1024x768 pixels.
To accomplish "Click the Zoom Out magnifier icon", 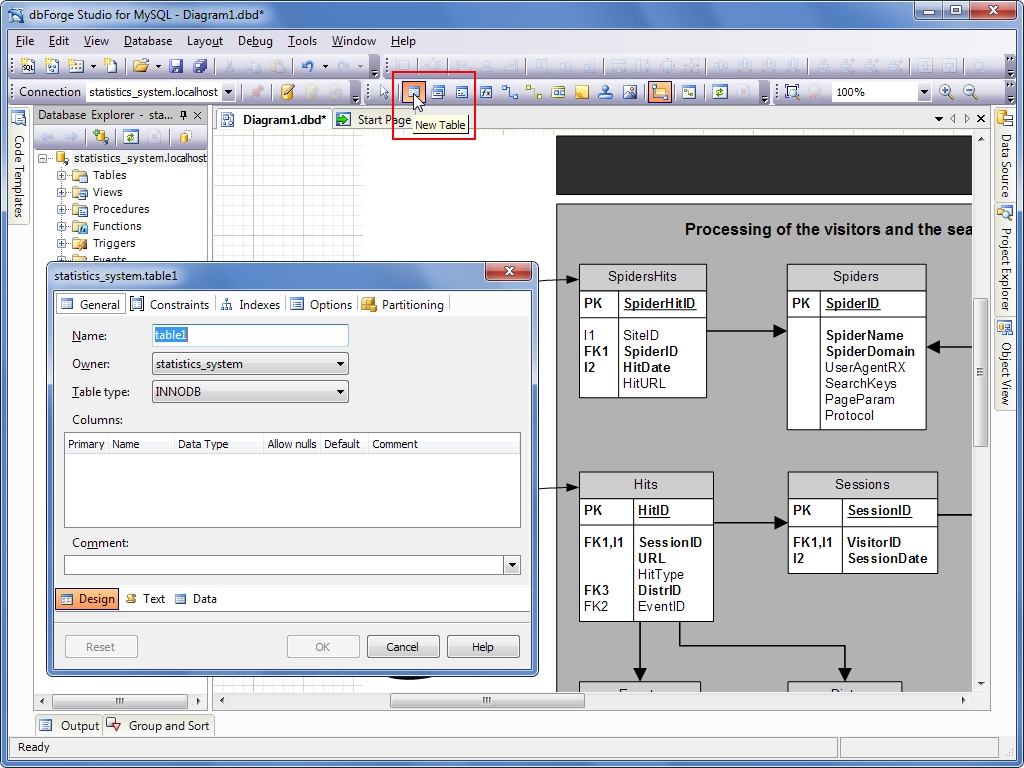I will [x=970, y=92].
